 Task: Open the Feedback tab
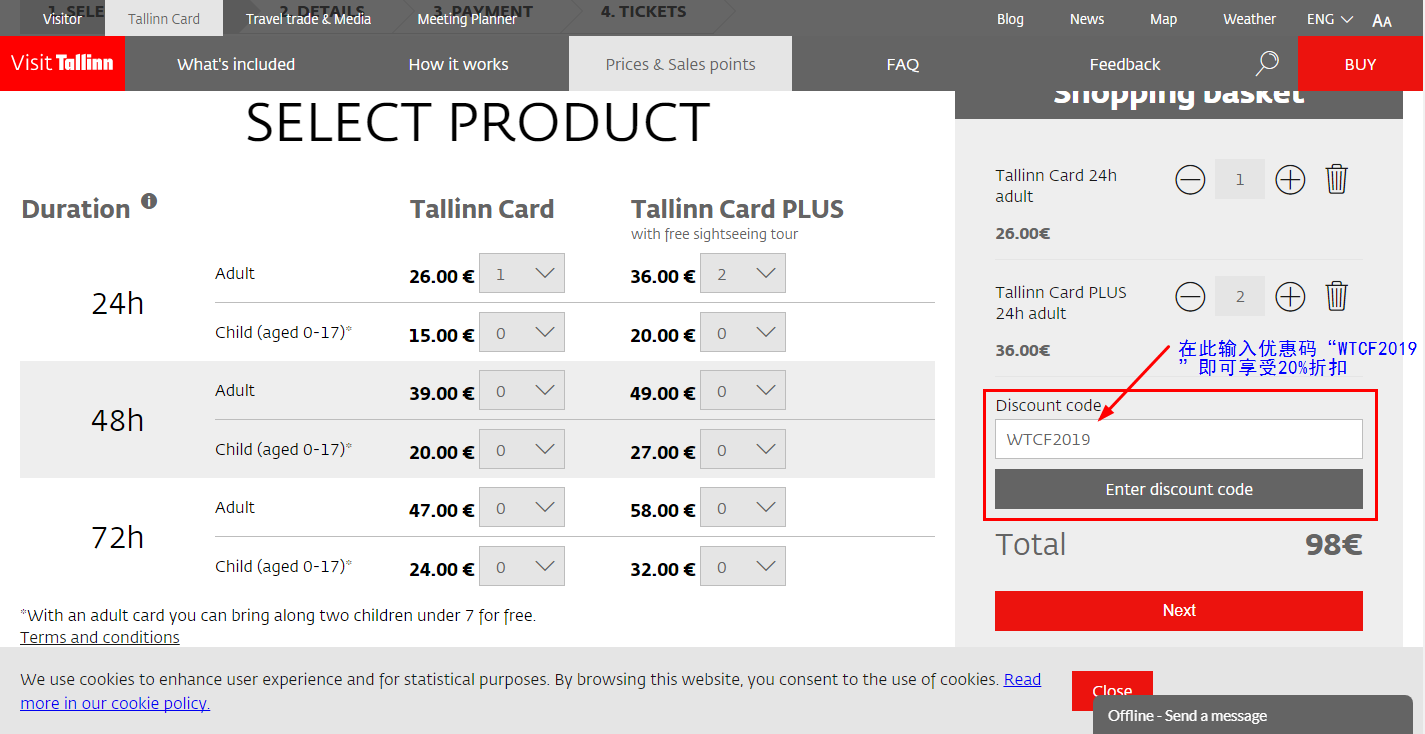(1125, 64)
